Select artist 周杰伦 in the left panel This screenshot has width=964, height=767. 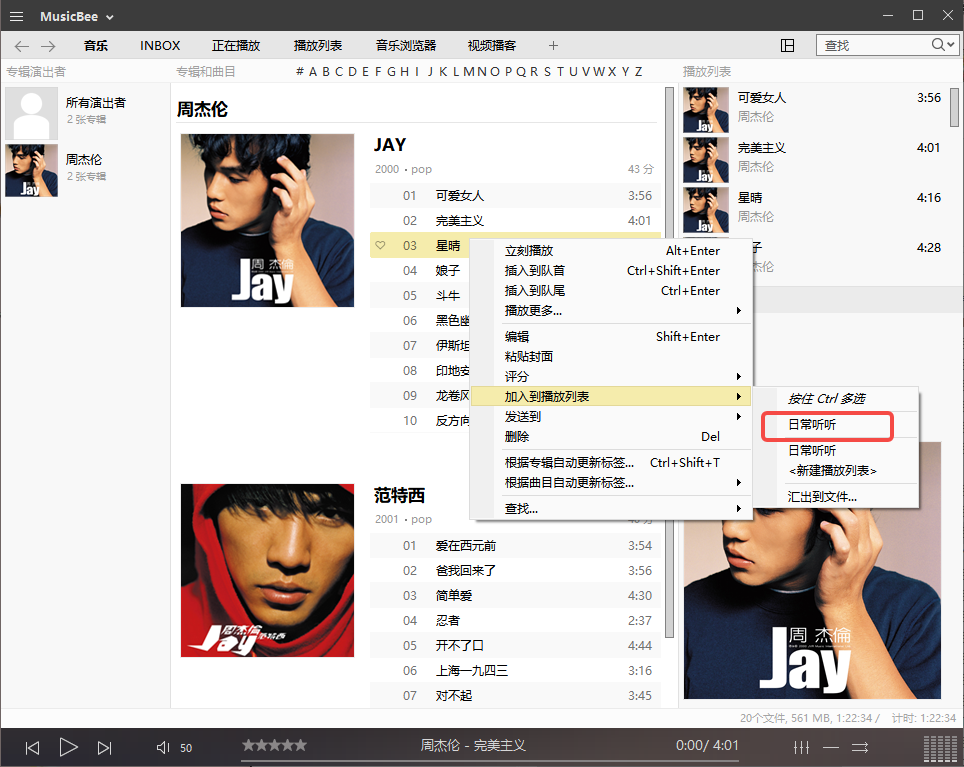pos(86,170)
